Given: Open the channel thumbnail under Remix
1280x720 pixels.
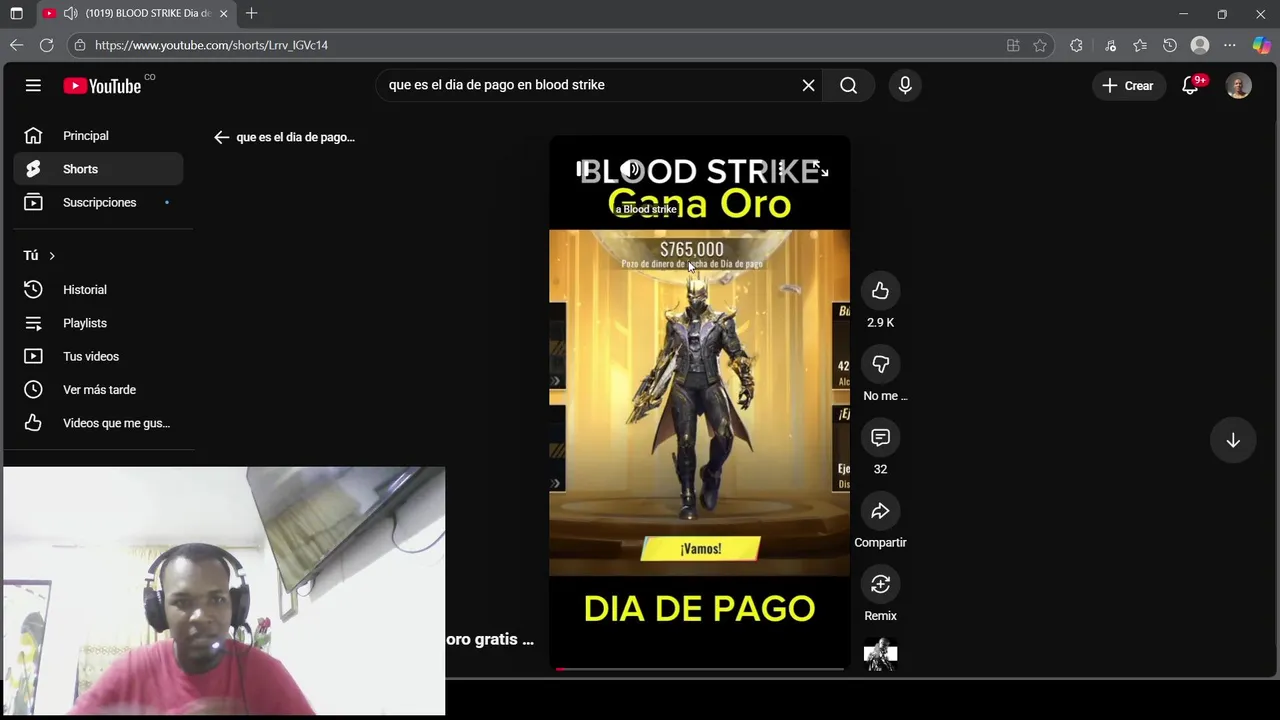Looking at the screenshot, I should point(880,655).
